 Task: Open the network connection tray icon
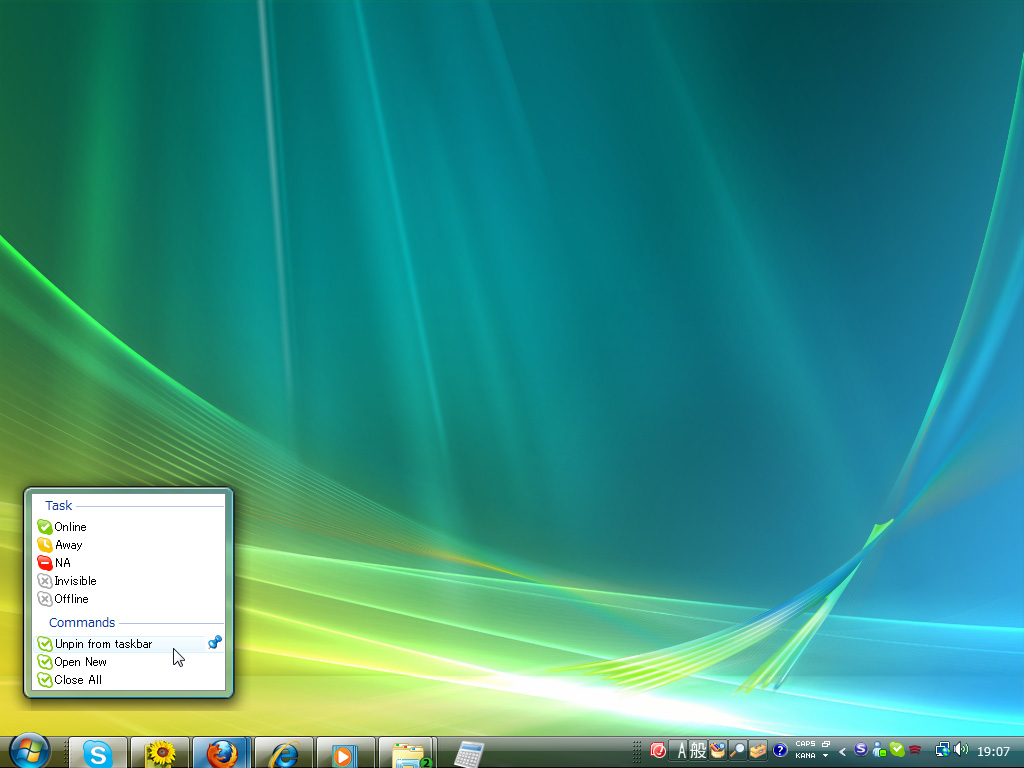tap(942, 750)
